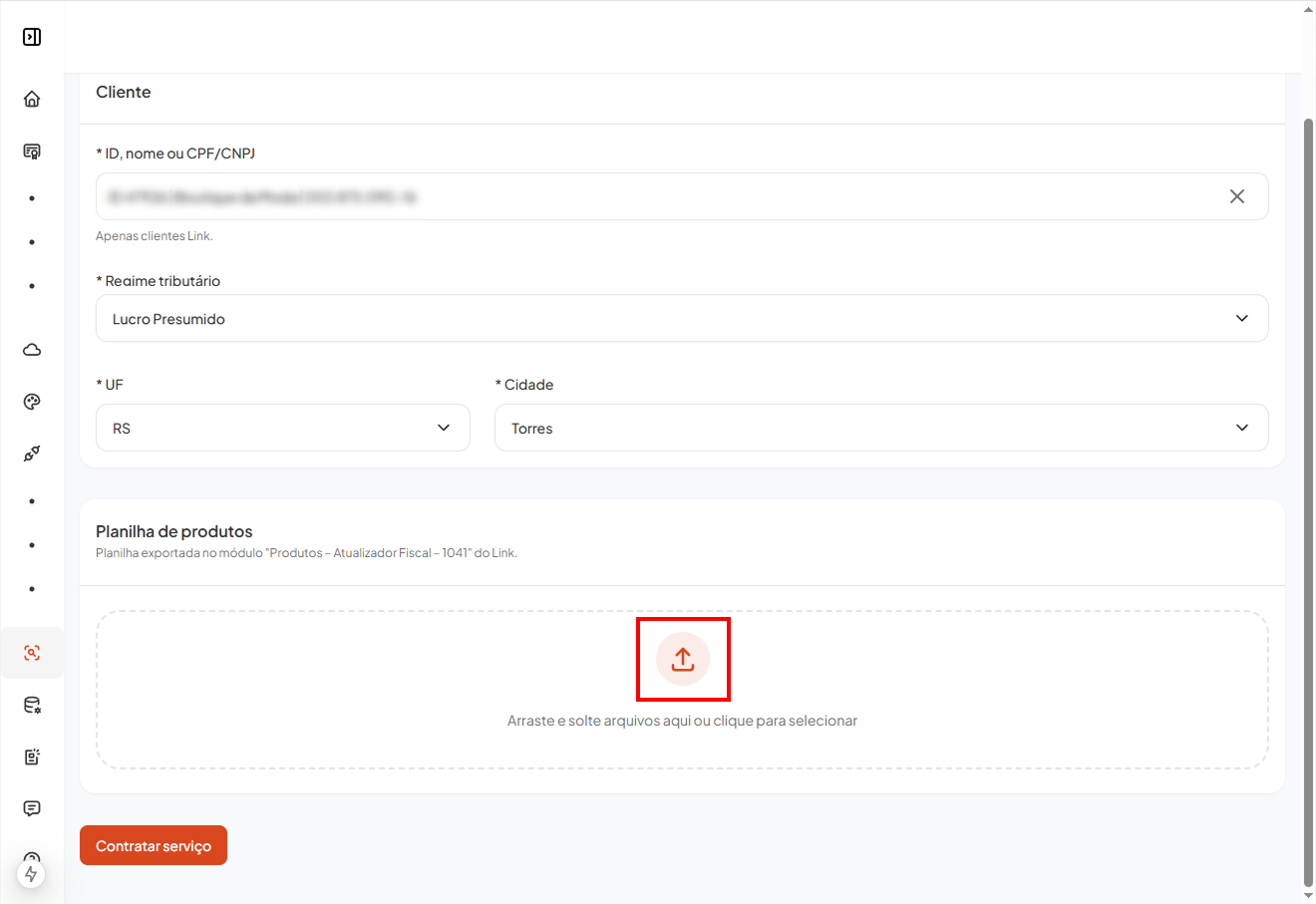Open the database settings icon
The width and height of the screenshot is (1316, 904).
click(x=32, y=706)
